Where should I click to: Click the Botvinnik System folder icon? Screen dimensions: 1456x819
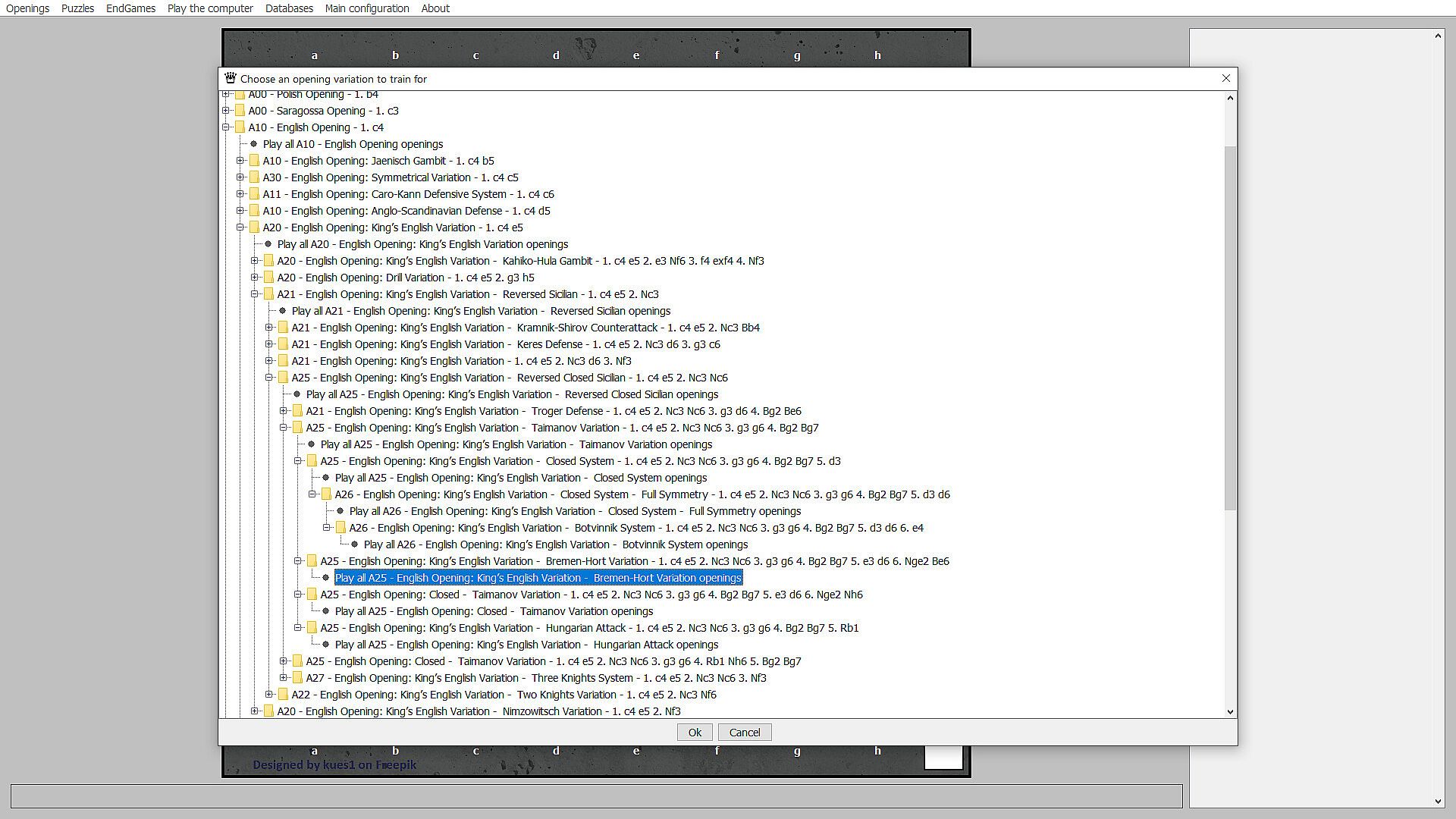click(340, 528)
